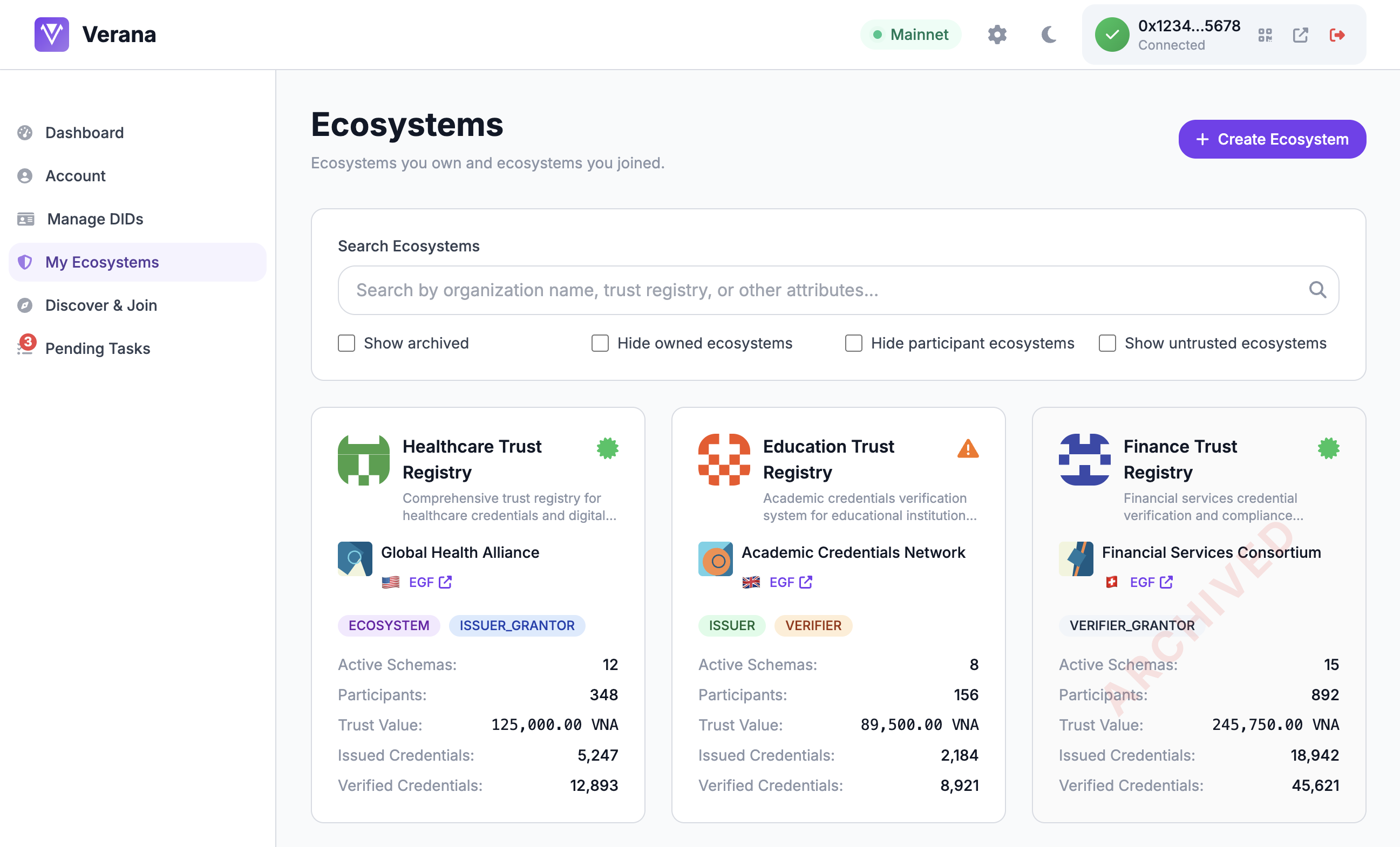This screenshot has width=1400, height=847.
Task: Click the US flag under Global Health Alliance
Action: coord(390,582)
